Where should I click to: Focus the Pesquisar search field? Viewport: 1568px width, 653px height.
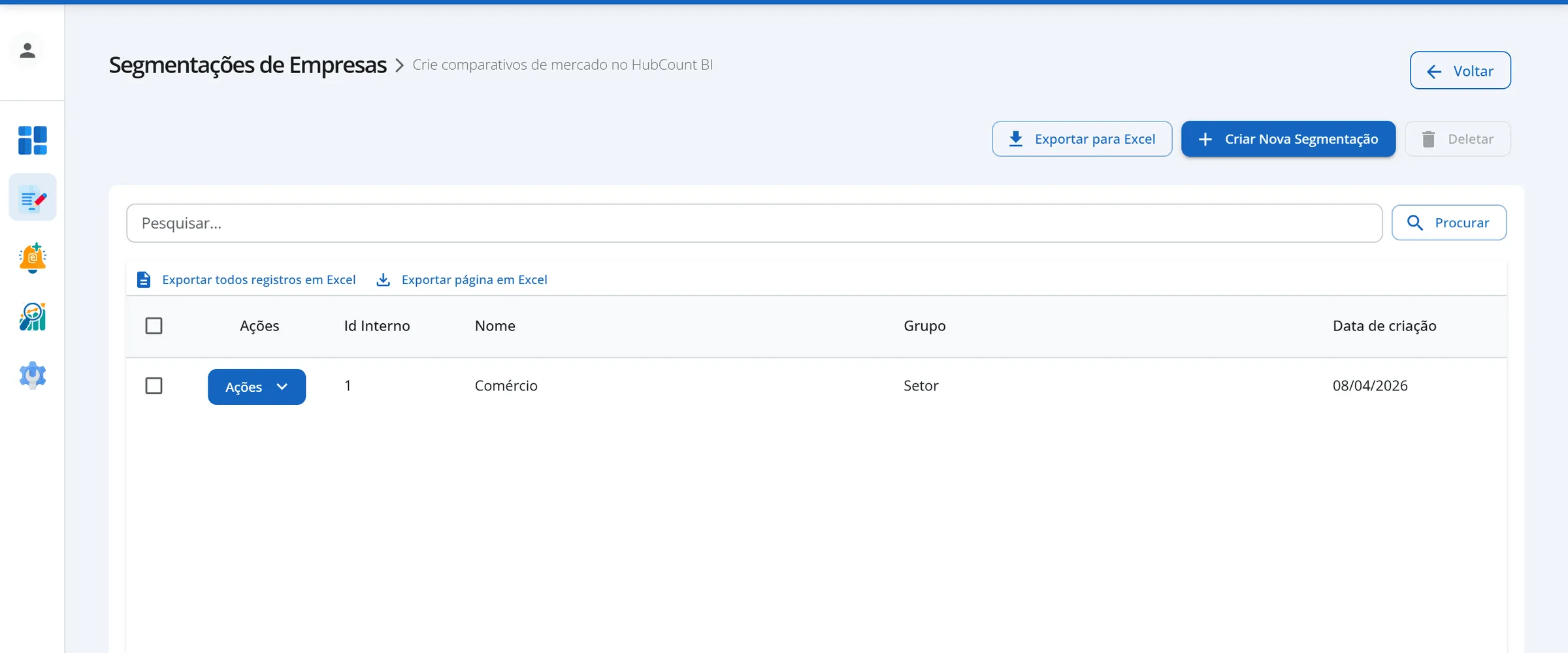(x=754, y=223)
